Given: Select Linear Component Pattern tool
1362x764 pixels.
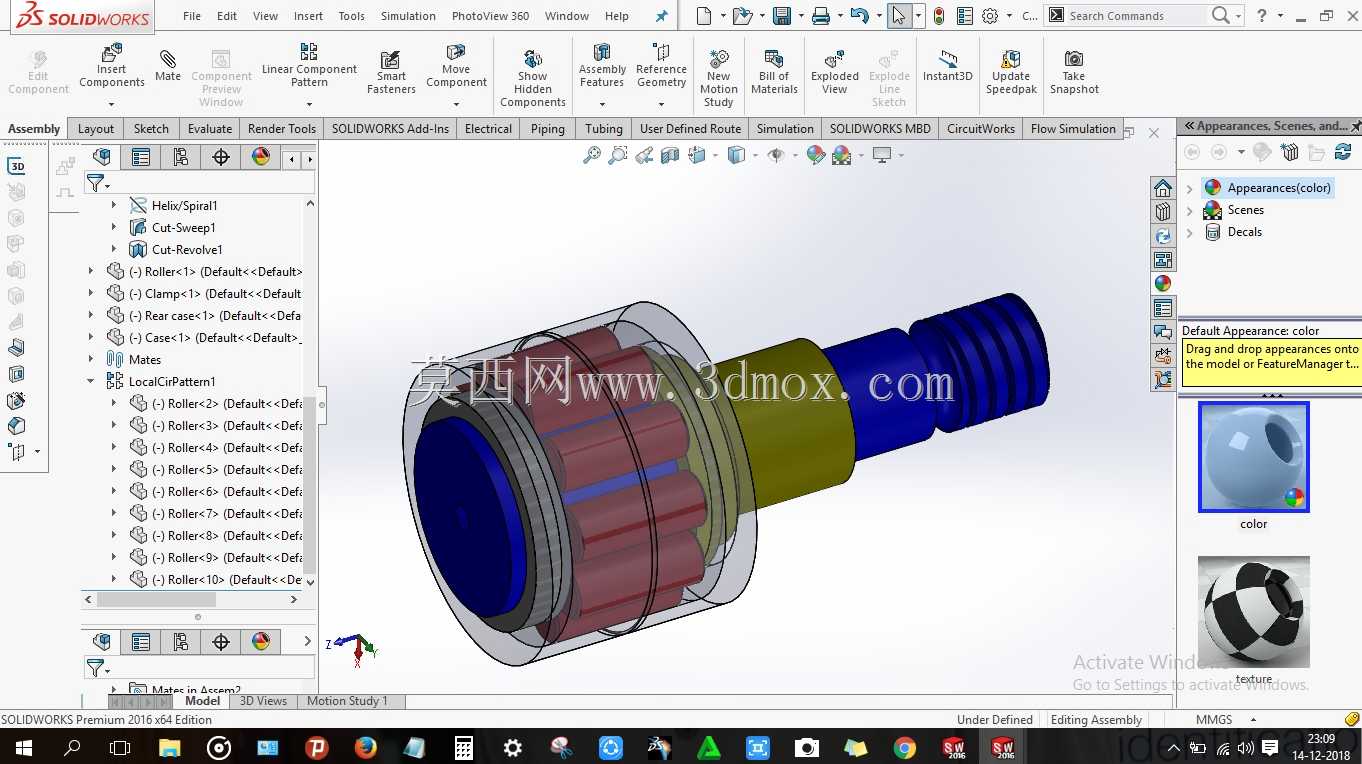Looking at the screenshot, I should coord(309,65).
